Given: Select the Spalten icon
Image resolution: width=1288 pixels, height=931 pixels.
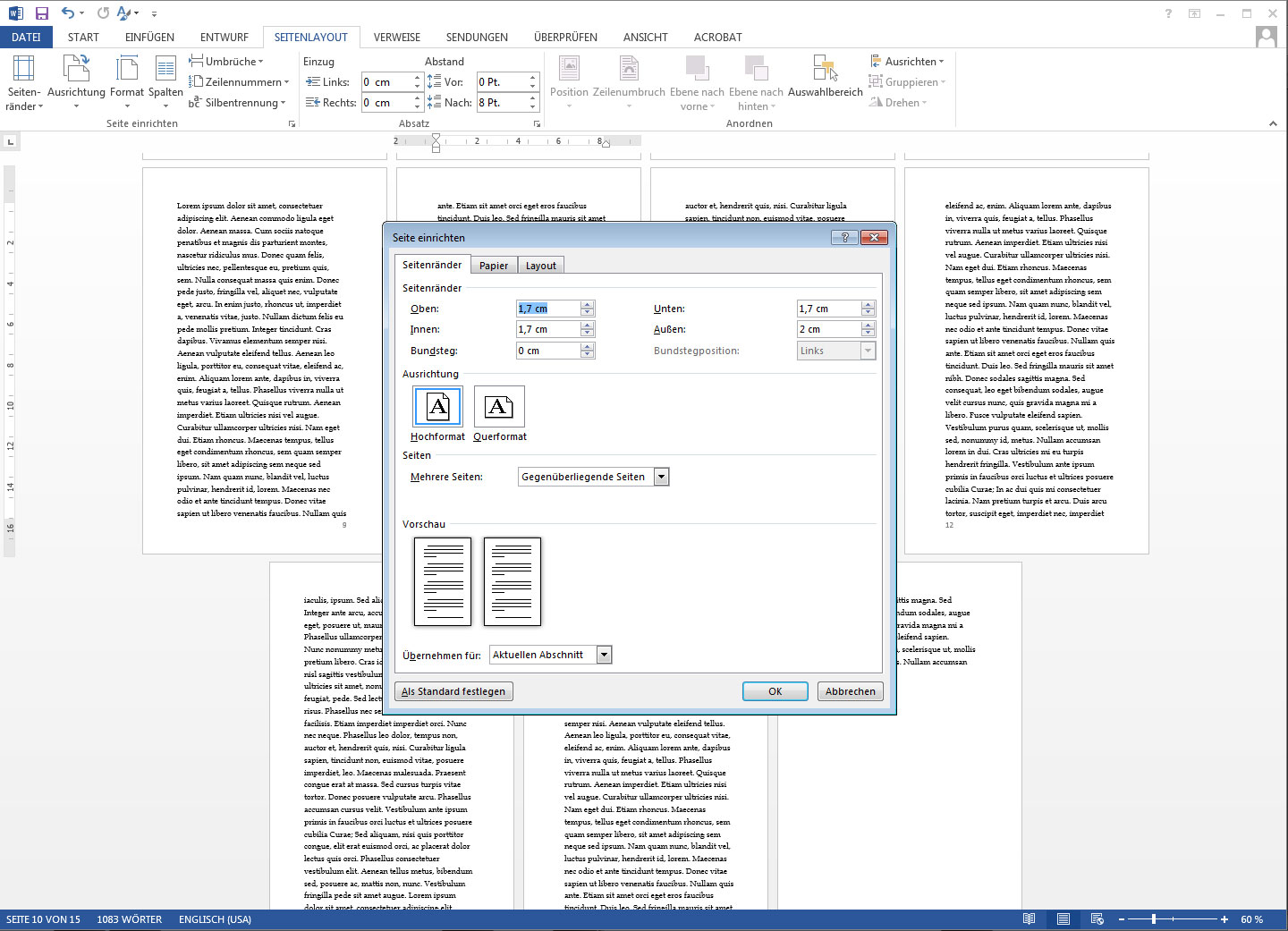Looking at the screenshot, I should [x=165, y=80].
